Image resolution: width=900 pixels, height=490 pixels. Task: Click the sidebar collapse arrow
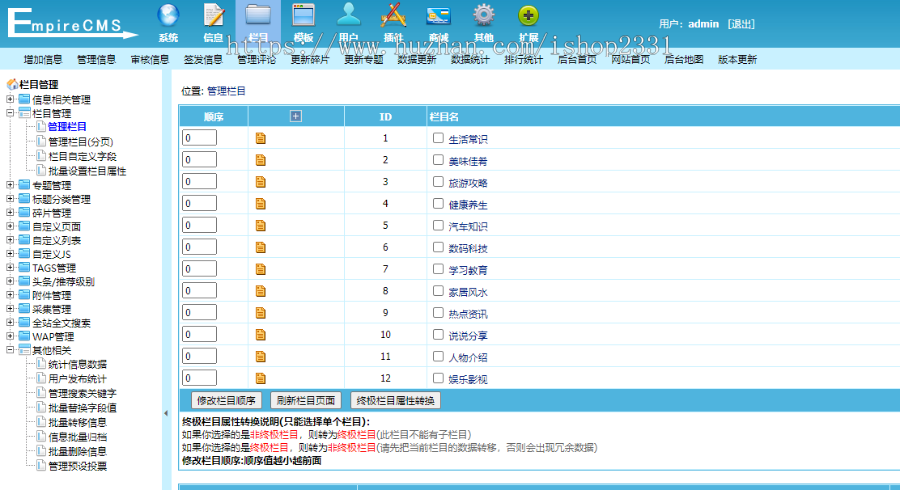point(166,413)
